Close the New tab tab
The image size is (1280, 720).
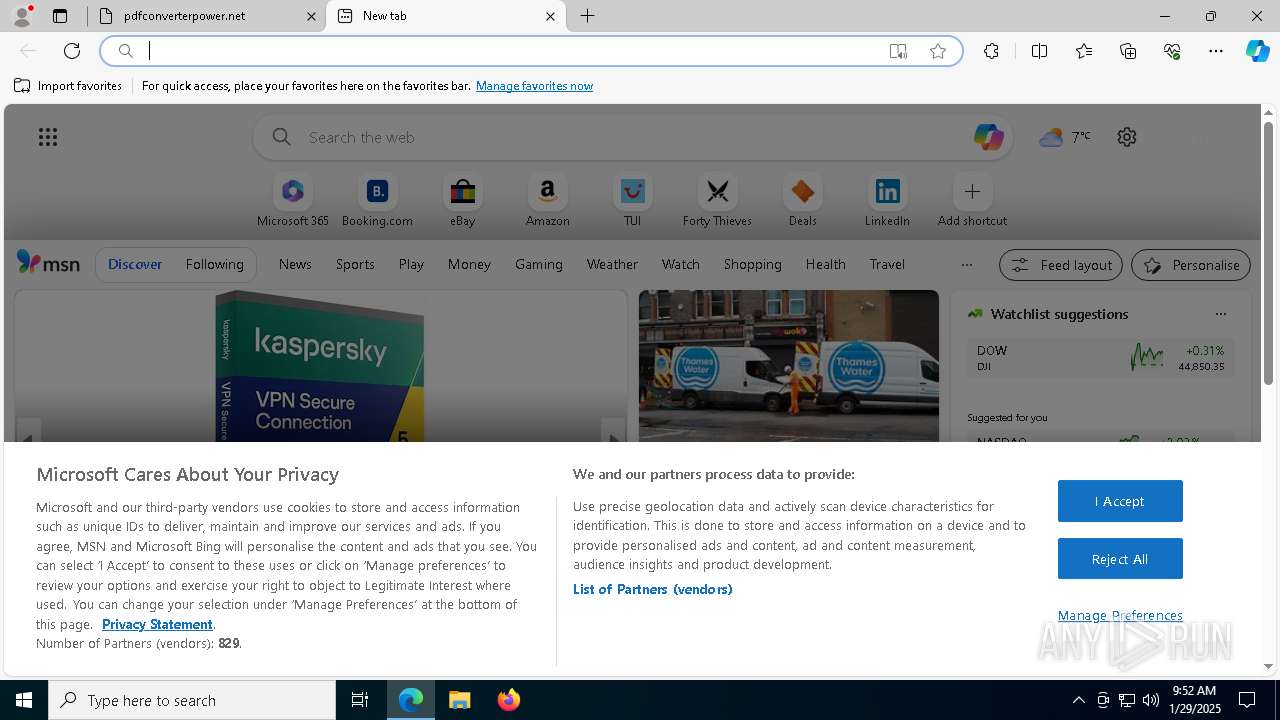550,16
